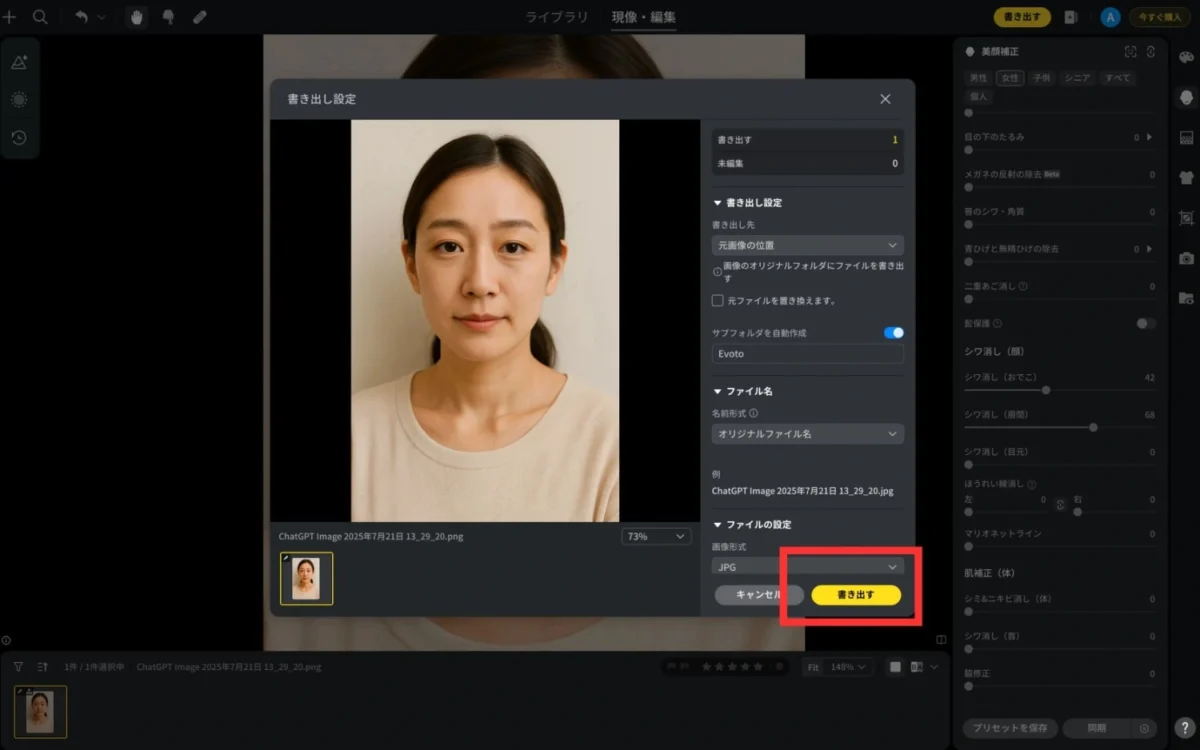
Task: Click the info icon beside オリジナルフォルダ note
Action: point(717,271)
